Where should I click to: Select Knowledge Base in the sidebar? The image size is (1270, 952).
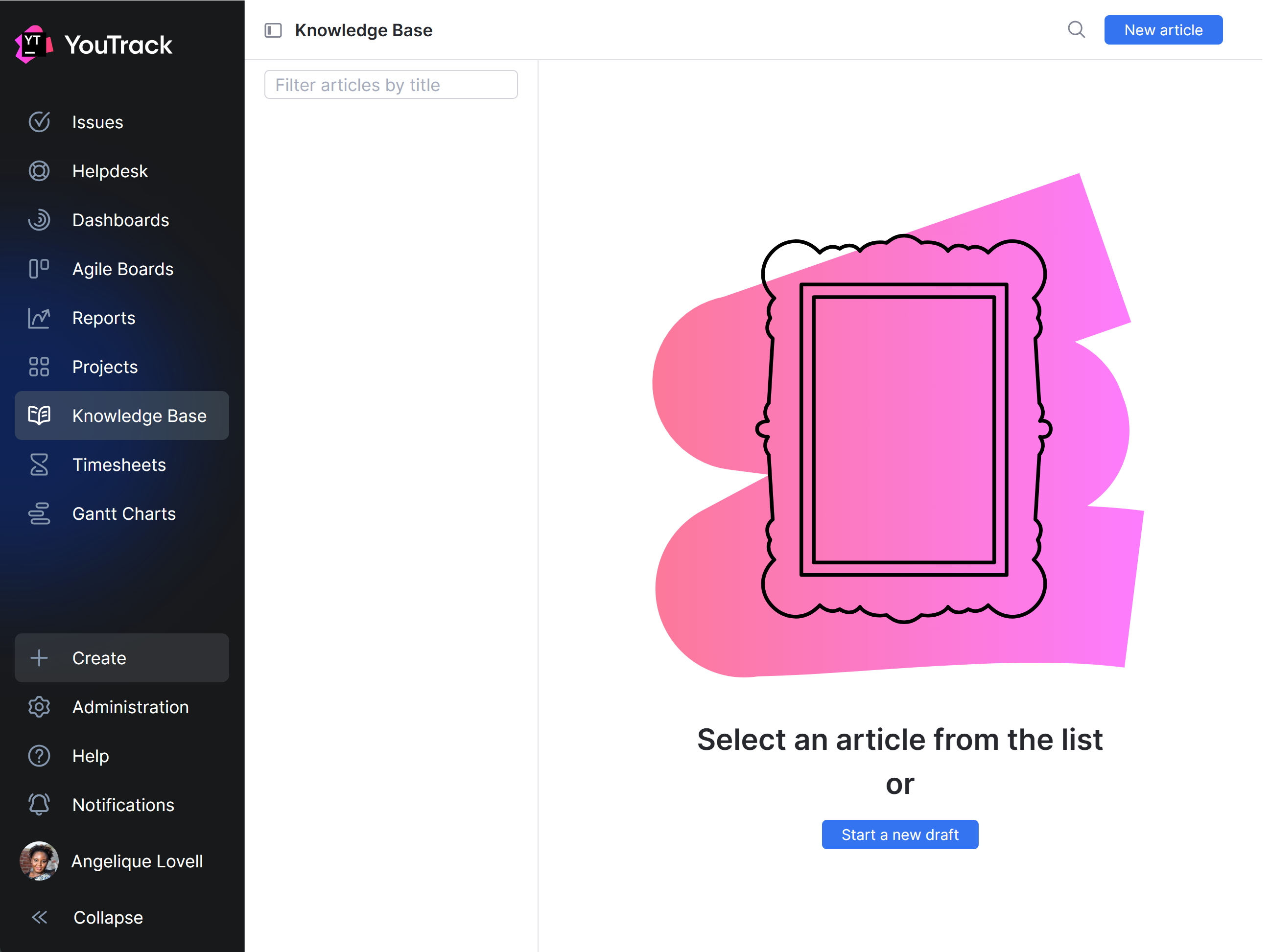click(122, 416)
